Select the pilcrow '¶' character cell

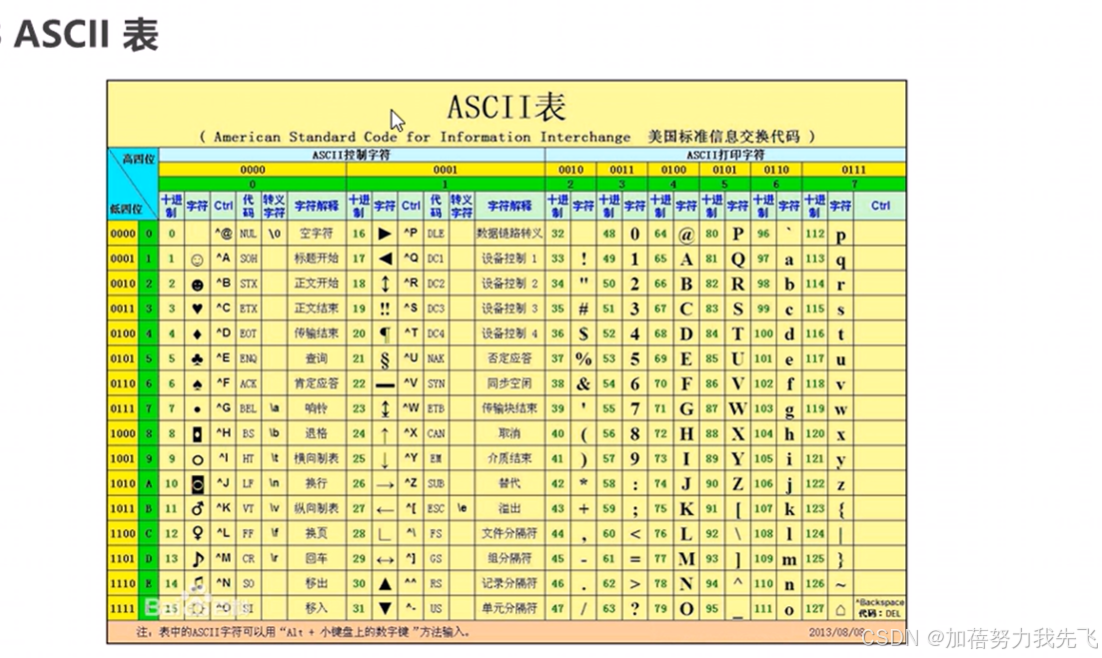(x=384, y=333)
